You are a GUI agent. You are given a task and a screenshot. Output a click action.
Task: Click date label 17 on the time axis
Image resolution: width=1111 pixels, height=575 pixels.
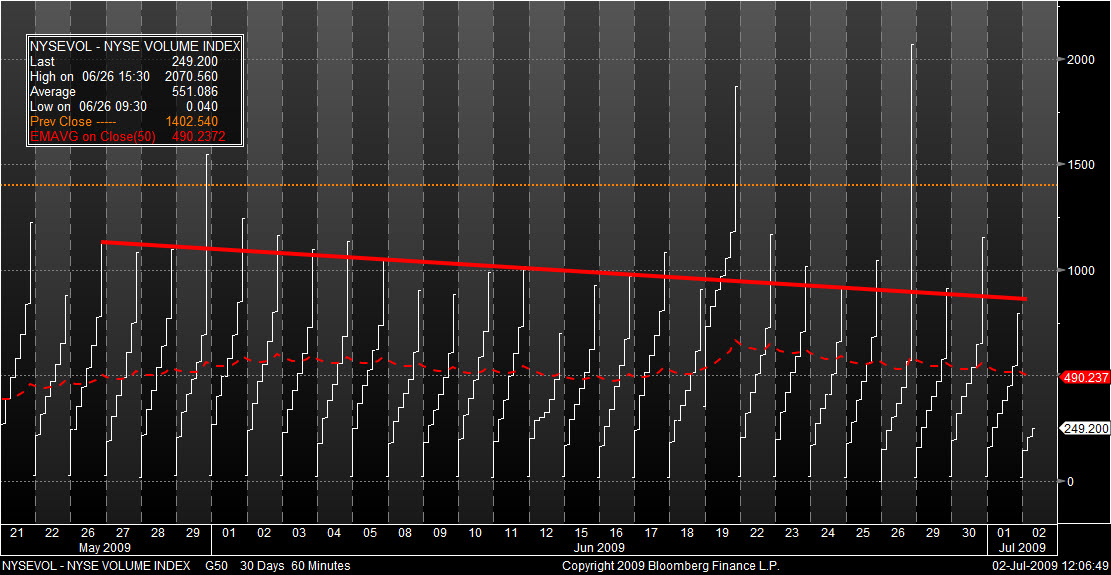651,532
